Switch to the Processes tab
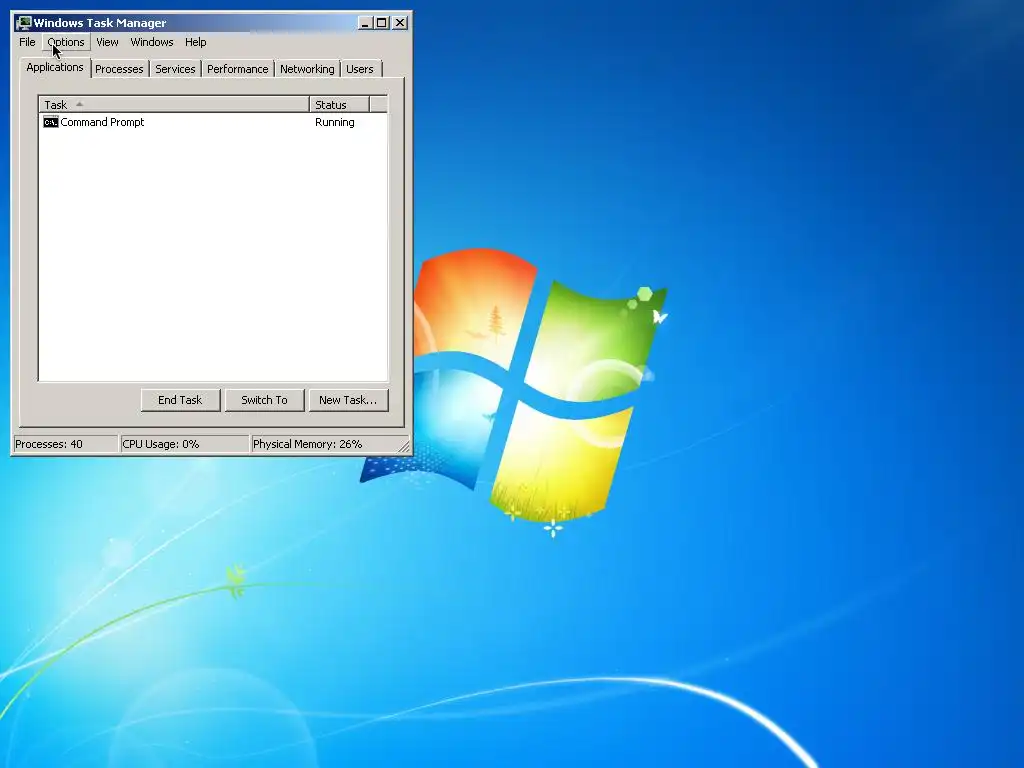Viewport: 1024px width, 768px height. pyautogui.click(x=119, y=69)
